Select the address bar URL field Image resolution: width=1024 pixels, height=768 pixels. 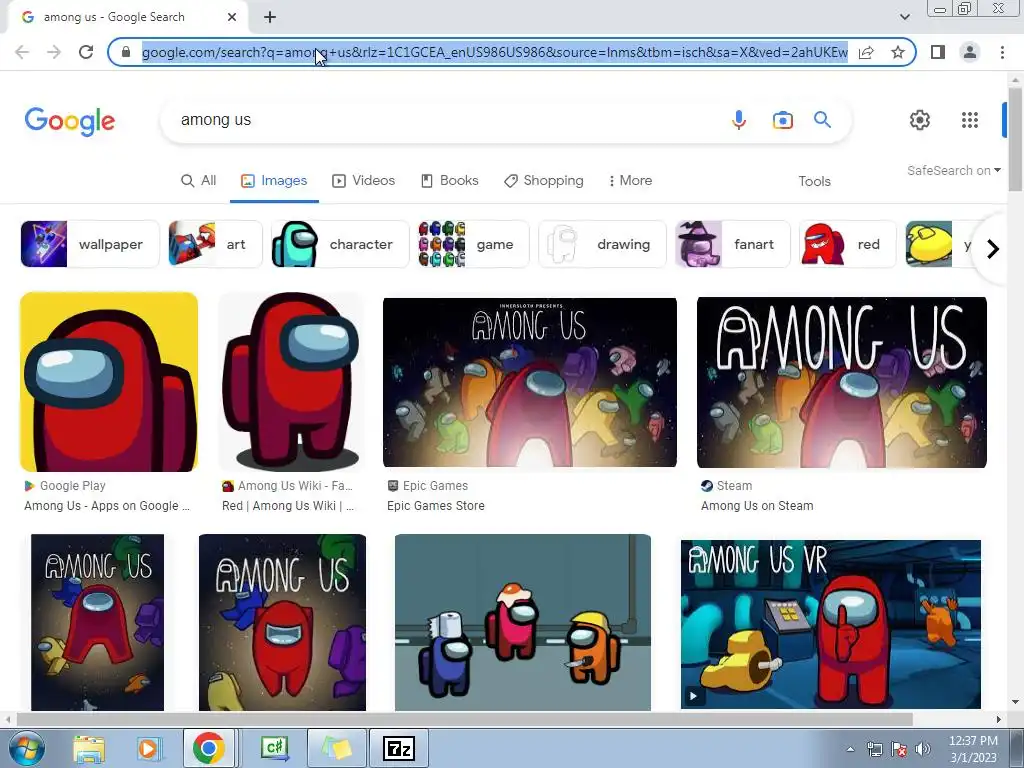coord(494,52)
